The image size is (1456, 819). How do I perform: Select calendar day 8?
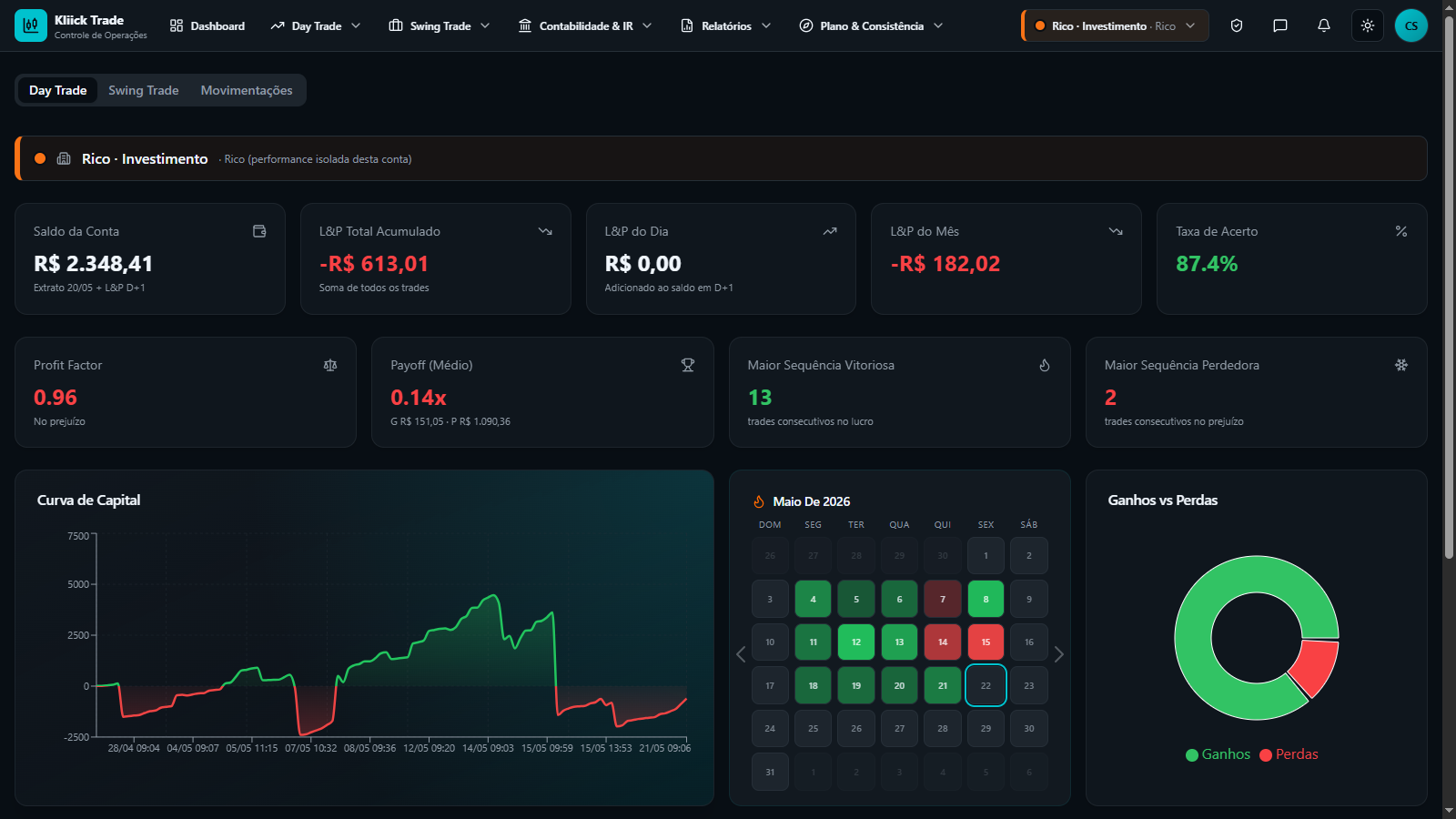986,599
